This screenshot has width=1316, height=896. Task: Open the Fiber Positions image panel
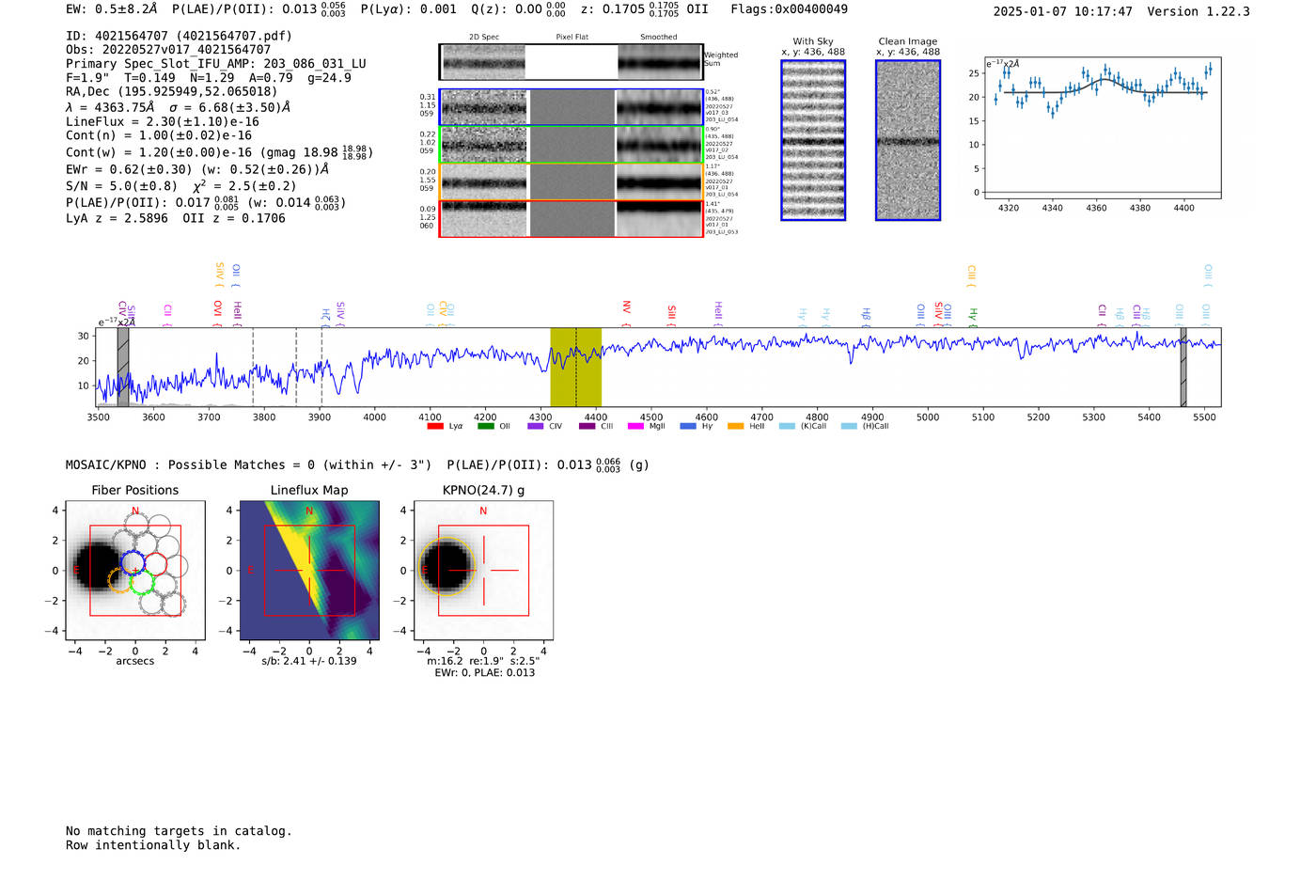click(135, 571)
